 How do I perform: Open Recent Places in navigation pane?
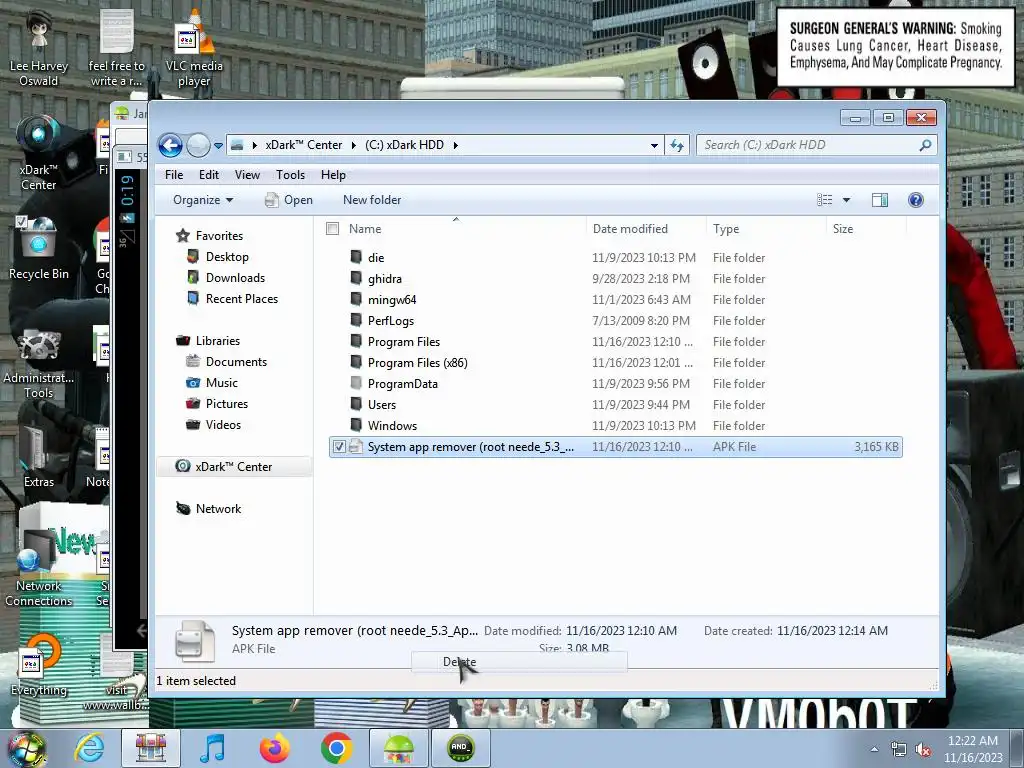point(242,298)
